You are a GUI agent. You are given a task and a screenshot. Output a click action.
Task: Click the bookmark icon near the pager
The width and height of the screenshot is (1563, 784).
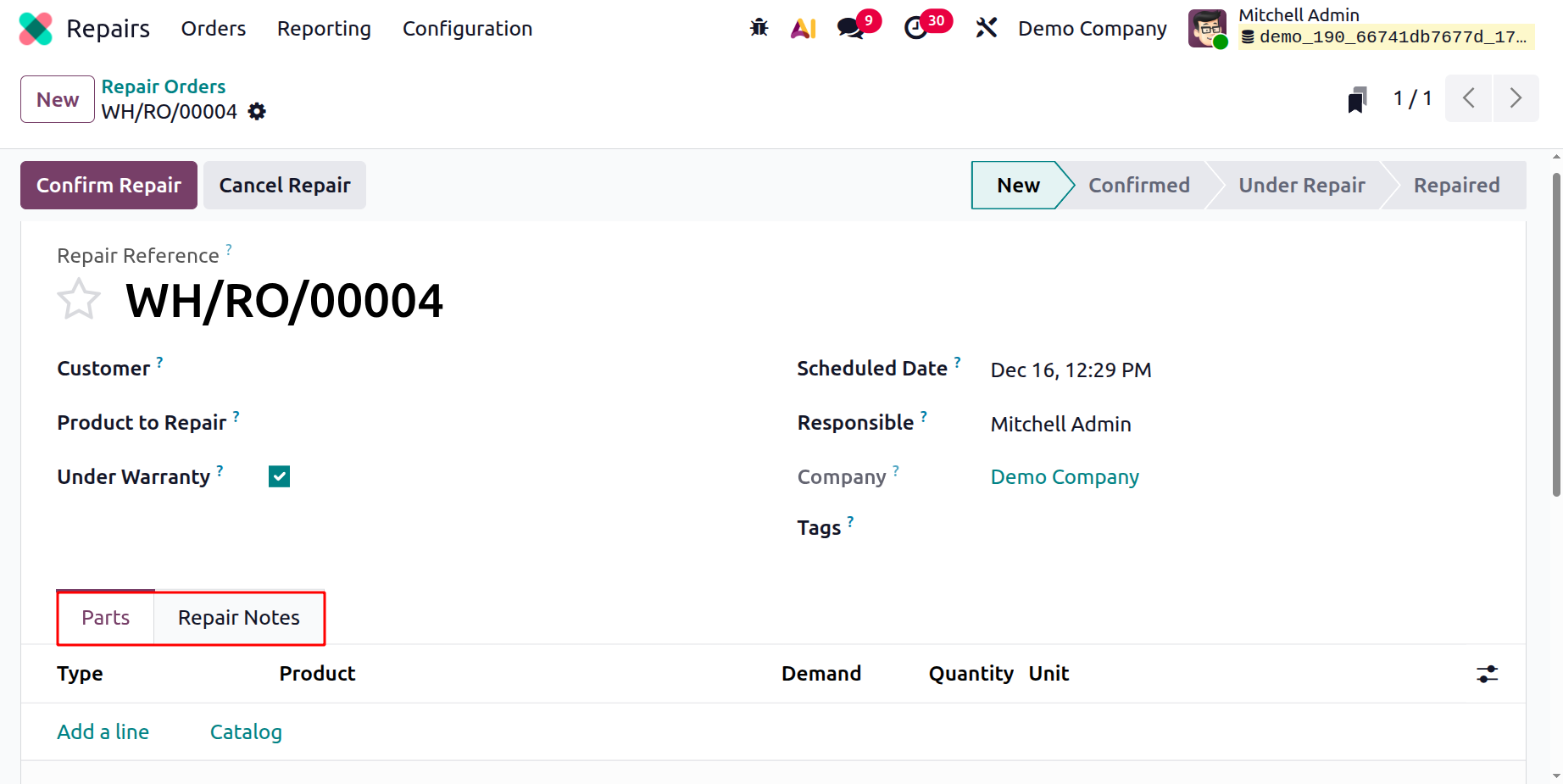[x=1357, y=99]
